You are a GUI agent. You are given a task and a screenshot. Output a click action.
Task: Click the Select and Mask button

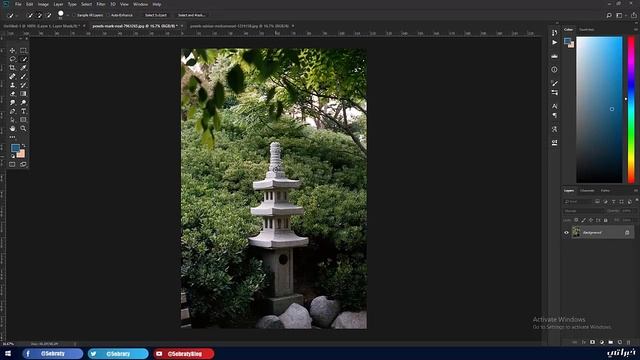[x=191, y=15]
